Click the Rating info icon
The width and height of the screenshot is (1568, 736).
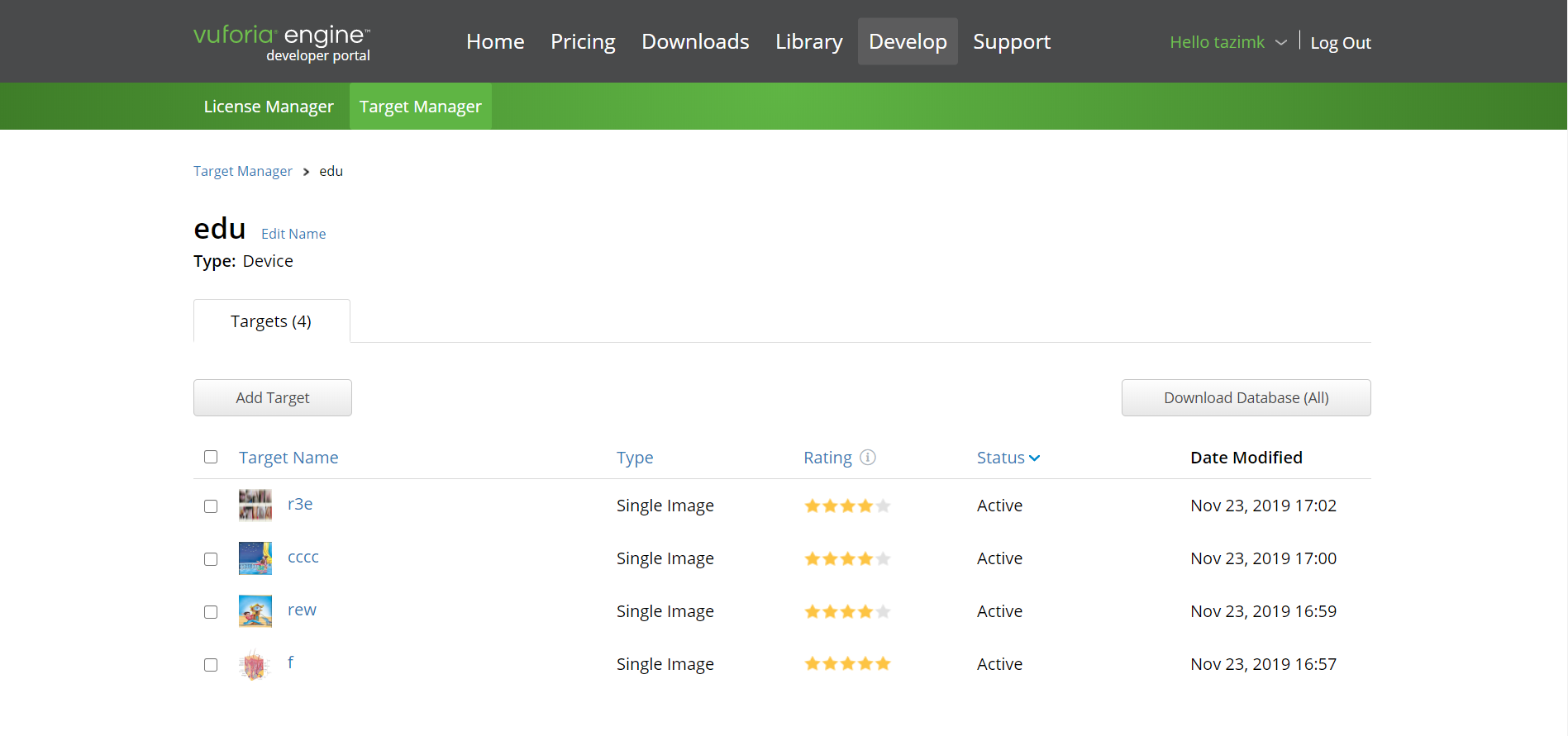pos(868,457)
